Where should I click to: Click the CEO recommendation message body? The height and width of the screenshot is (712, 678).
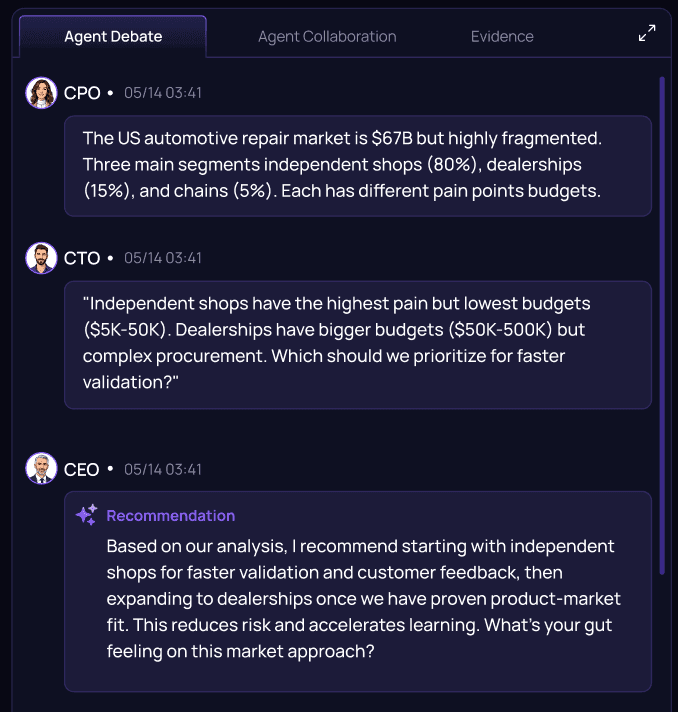(363, 598)
